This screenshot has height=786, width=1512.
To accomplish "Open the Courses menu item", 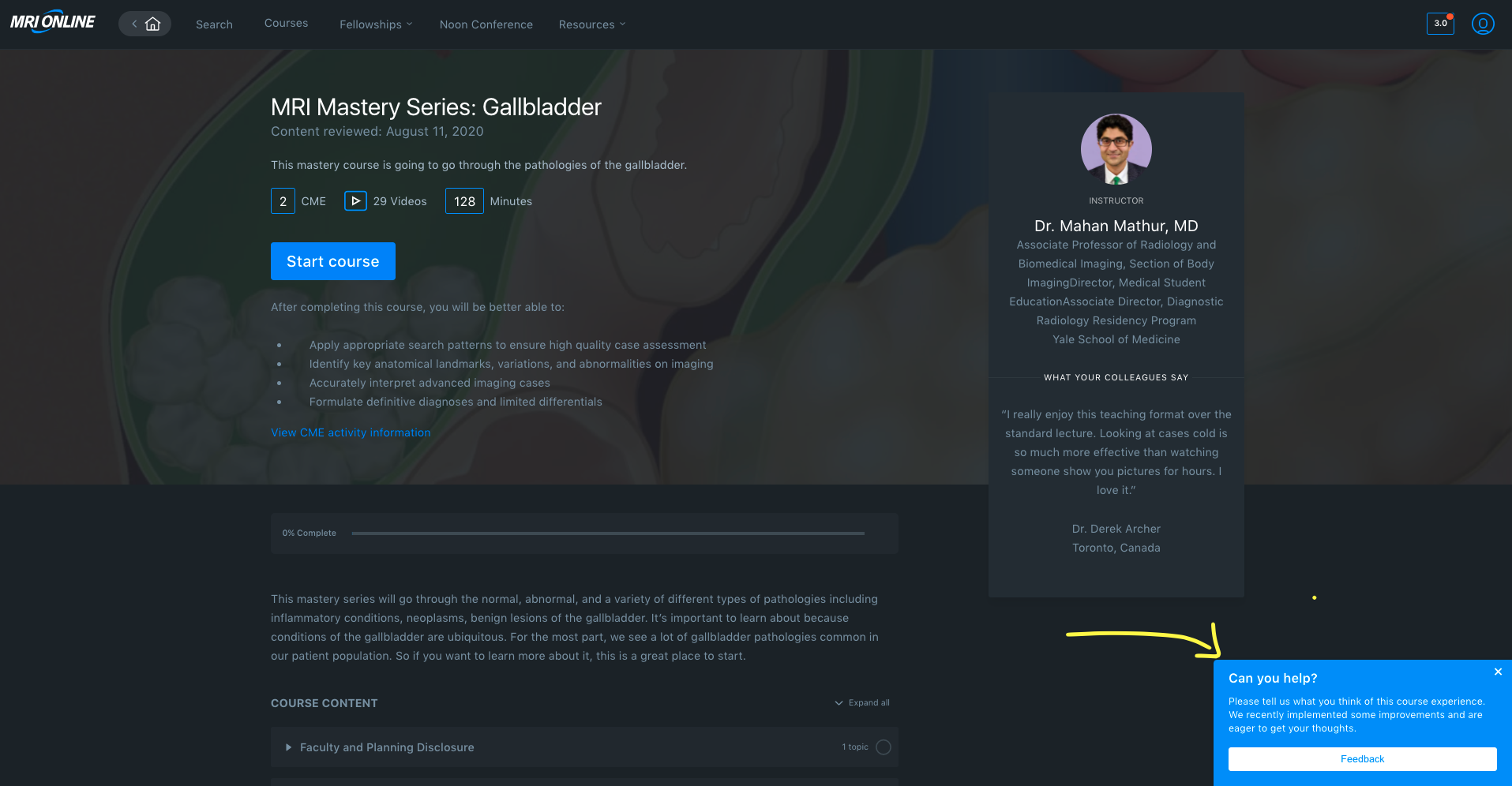I will coord(286,24).
